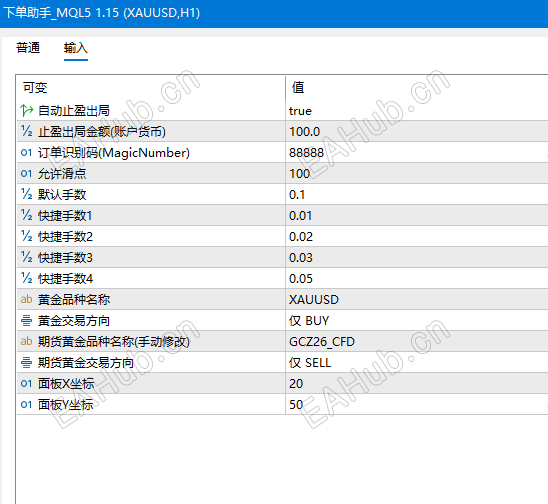Switch to the 普通 tab
The image size is (548, 504).
pyautogui.click(x=28, y=48)
